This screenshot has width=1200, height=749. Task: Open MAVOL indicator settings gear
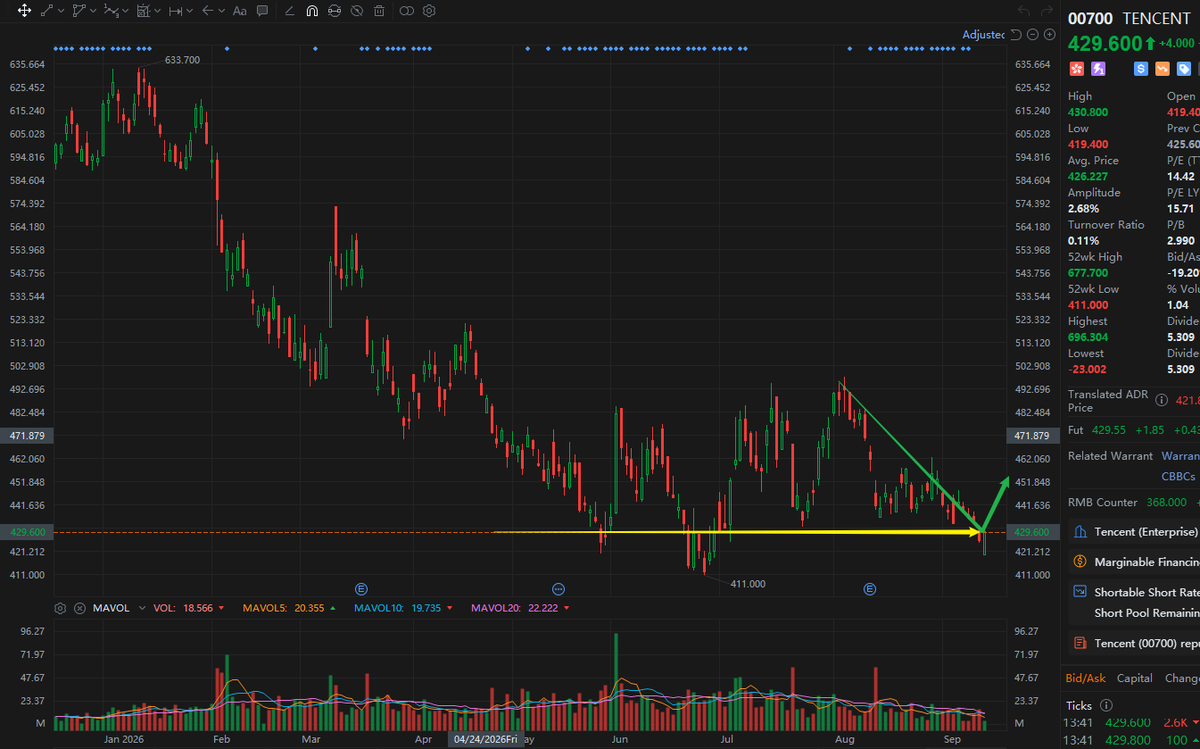pyautogui.click(x=60, y=608)
